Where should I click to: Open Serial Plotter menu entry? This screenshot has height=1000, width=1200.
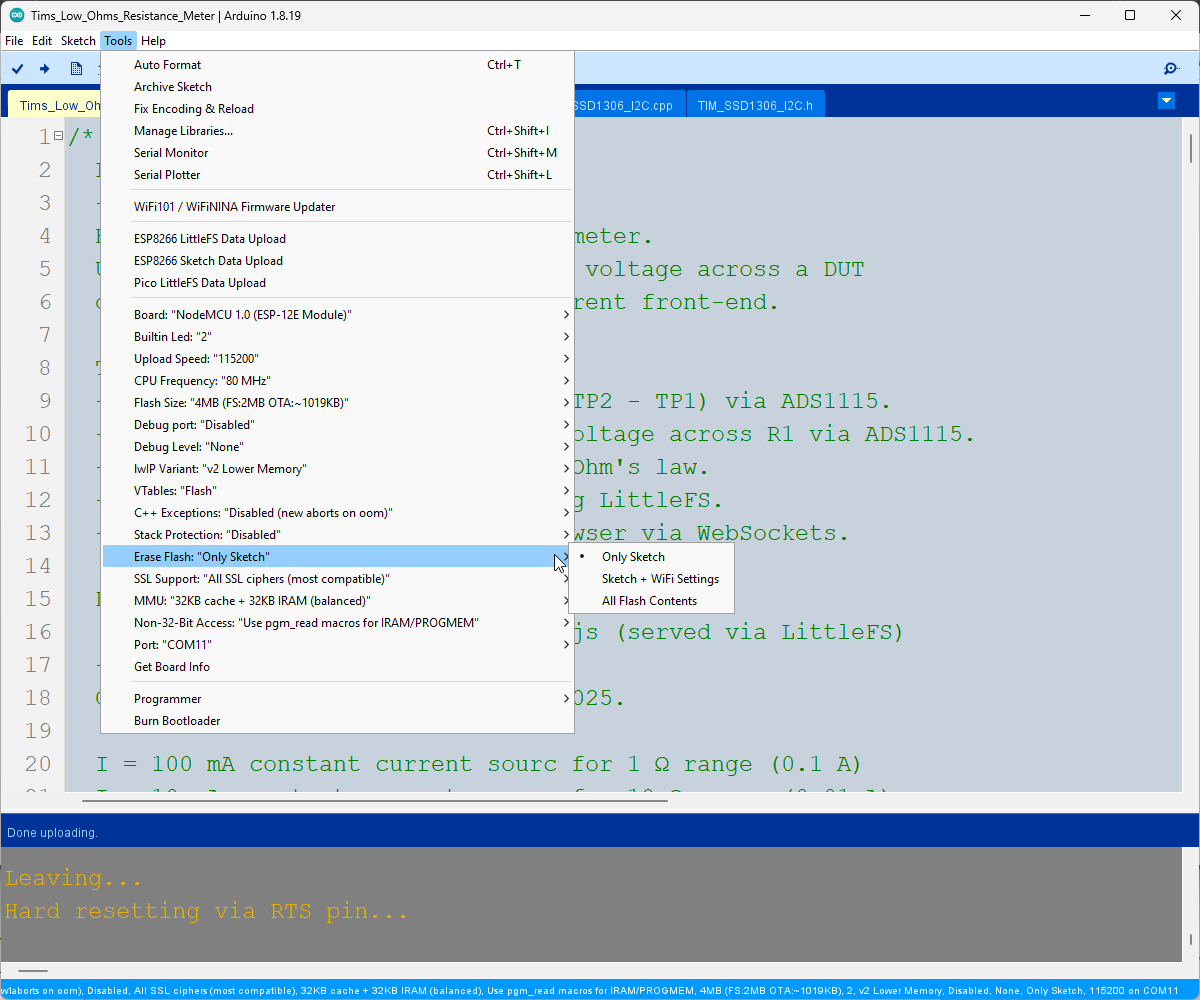pyautogui.click(x=338, y=175)
